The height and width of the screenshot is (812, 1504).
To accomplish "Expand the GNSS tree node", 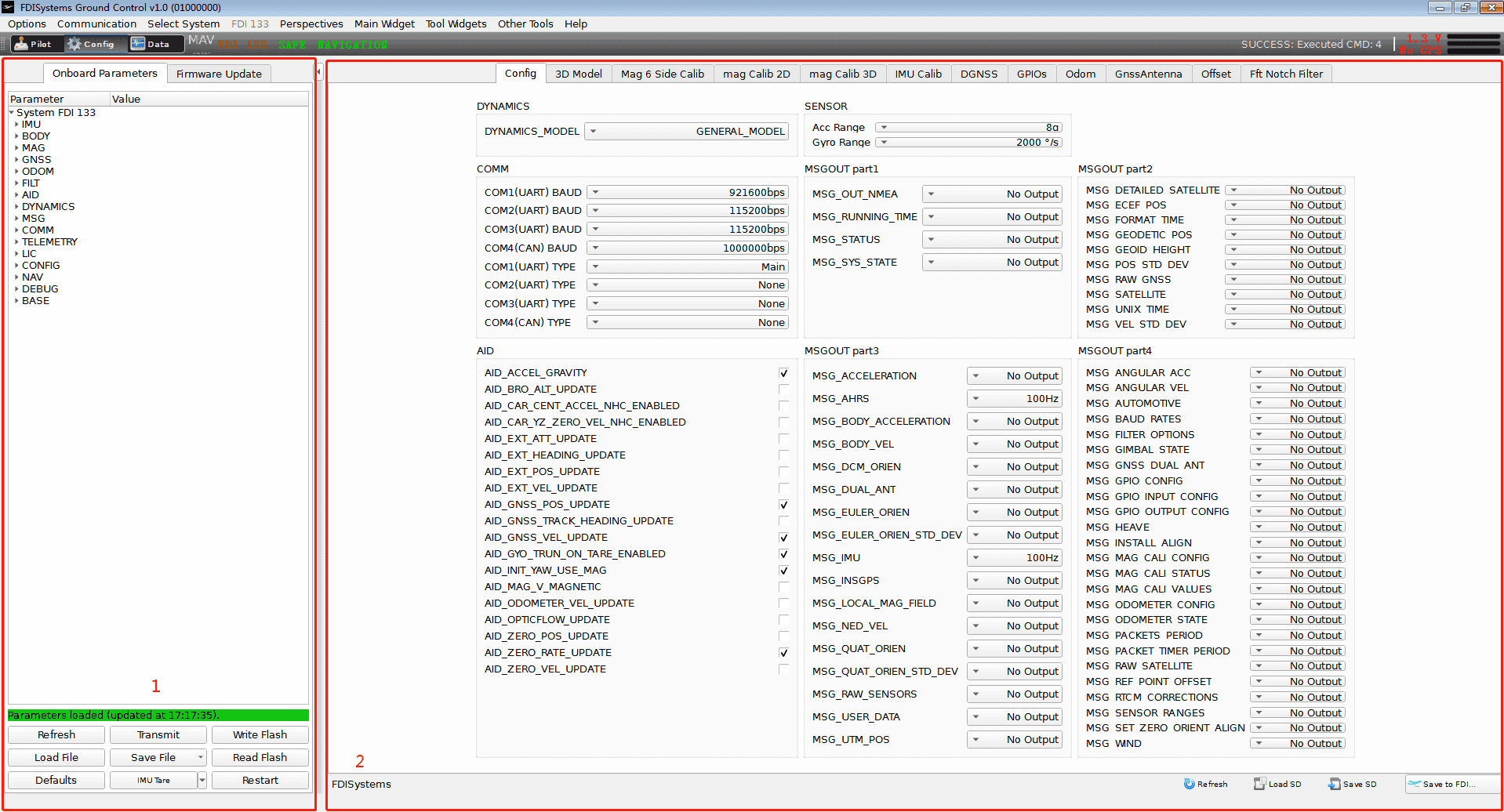I will click(16, 160).
